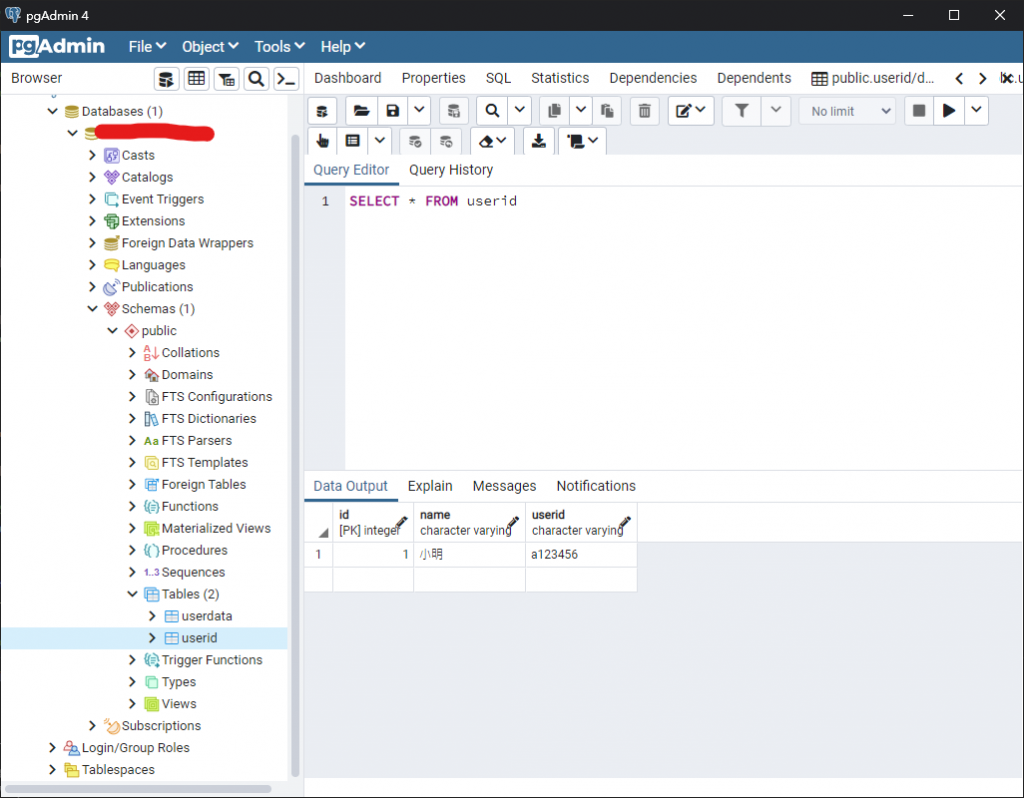Open the find options dropdown arrow
1024x798 pixels.
520,111
